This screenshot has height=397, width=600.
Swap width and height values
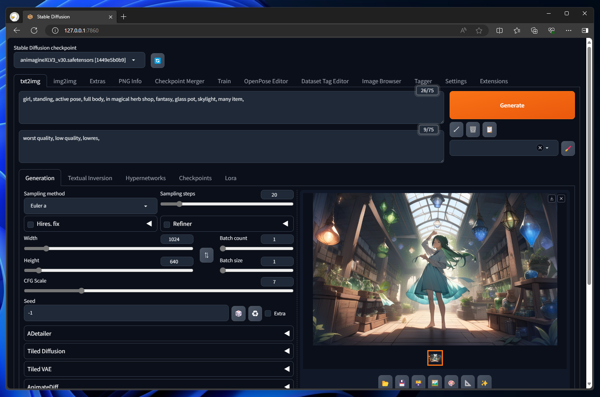pyautogui.click(x=206, y=255)
